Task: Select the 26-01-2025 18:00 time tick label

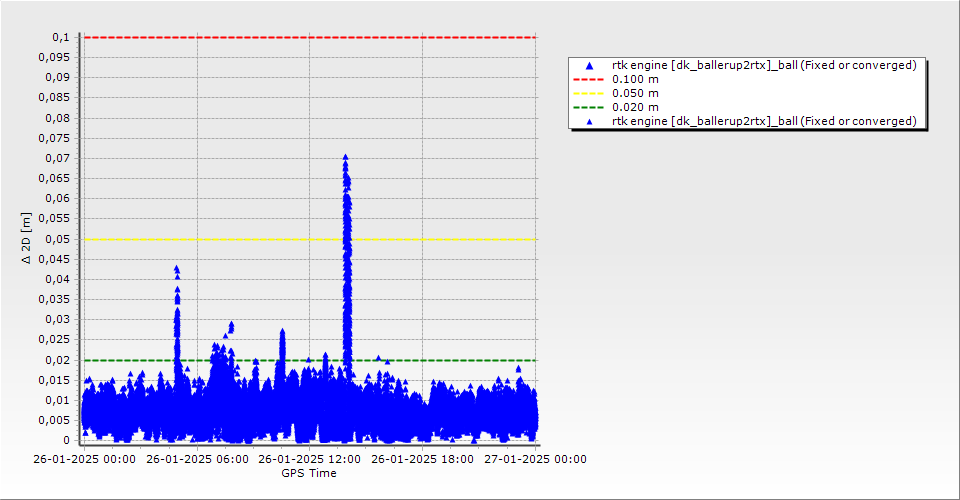Action: click(x=422, y=459)
